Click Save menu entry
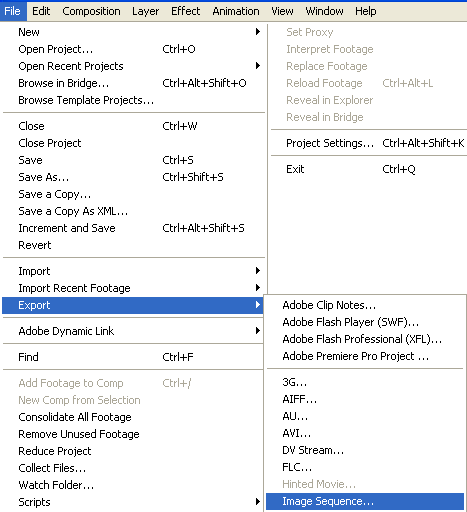 [133, 160]
